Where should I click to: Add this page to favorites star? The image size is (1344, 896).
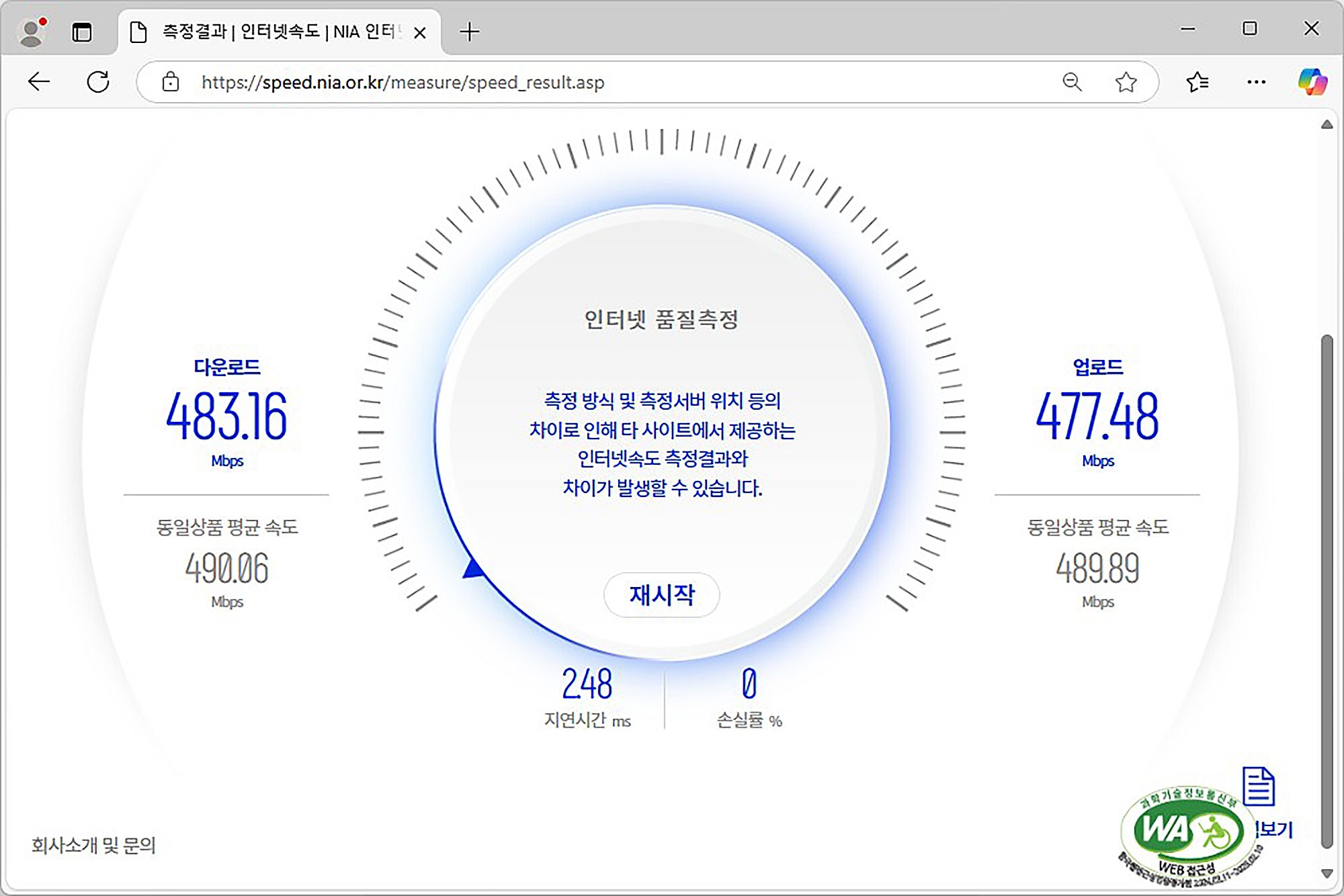pos(1126,82)
